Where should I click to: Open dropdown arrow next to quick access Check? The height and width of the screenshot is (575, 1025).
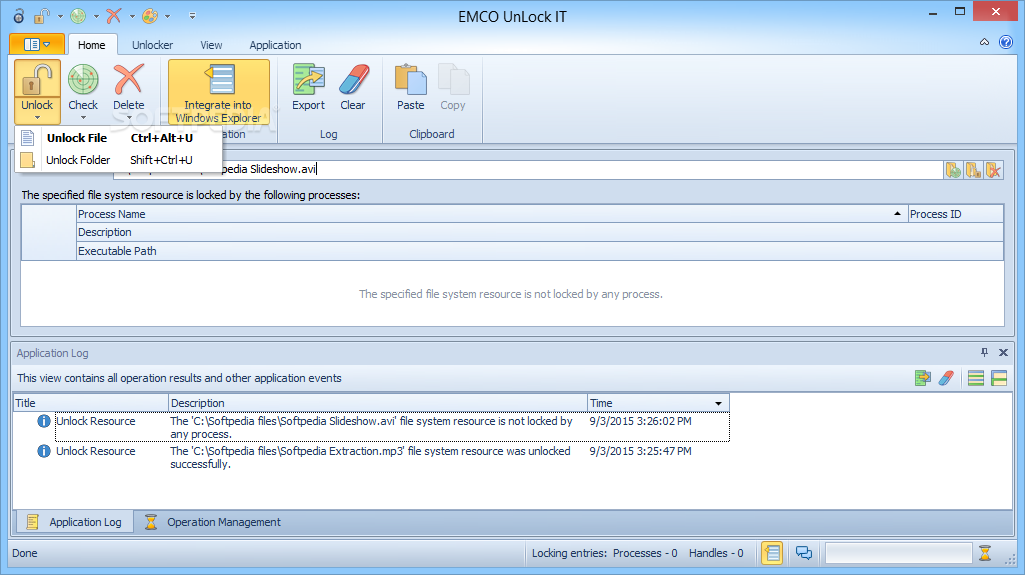(96, 16)
